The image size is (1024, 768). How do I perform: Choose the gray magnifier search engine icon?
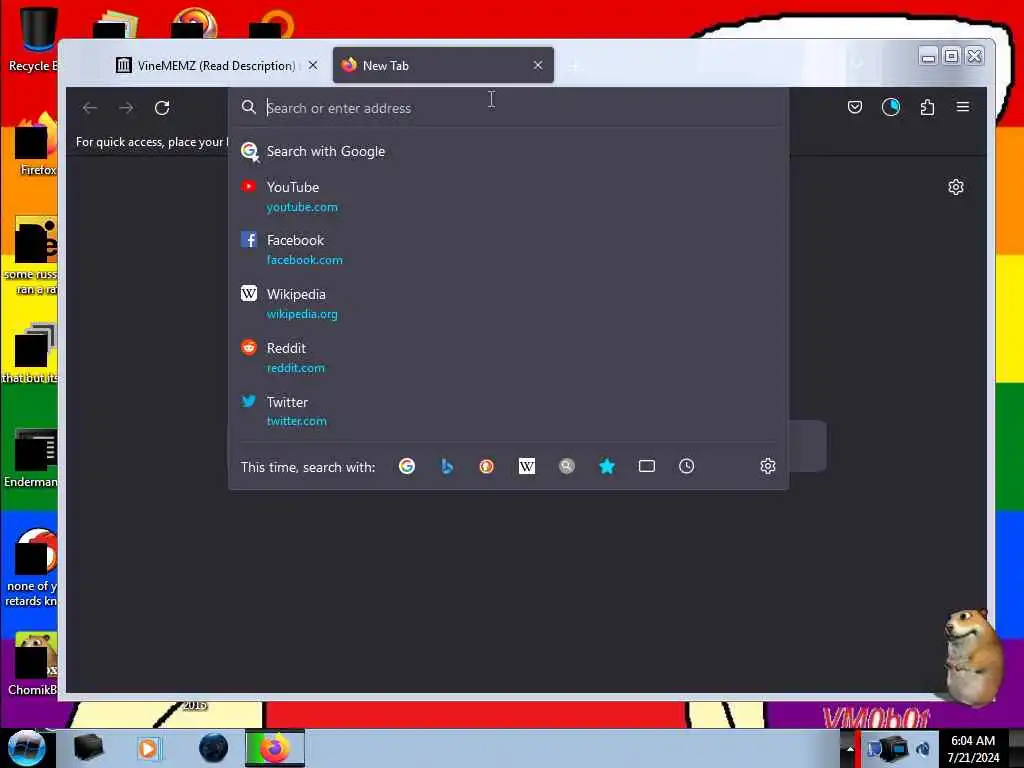click(x=567, y=466)
